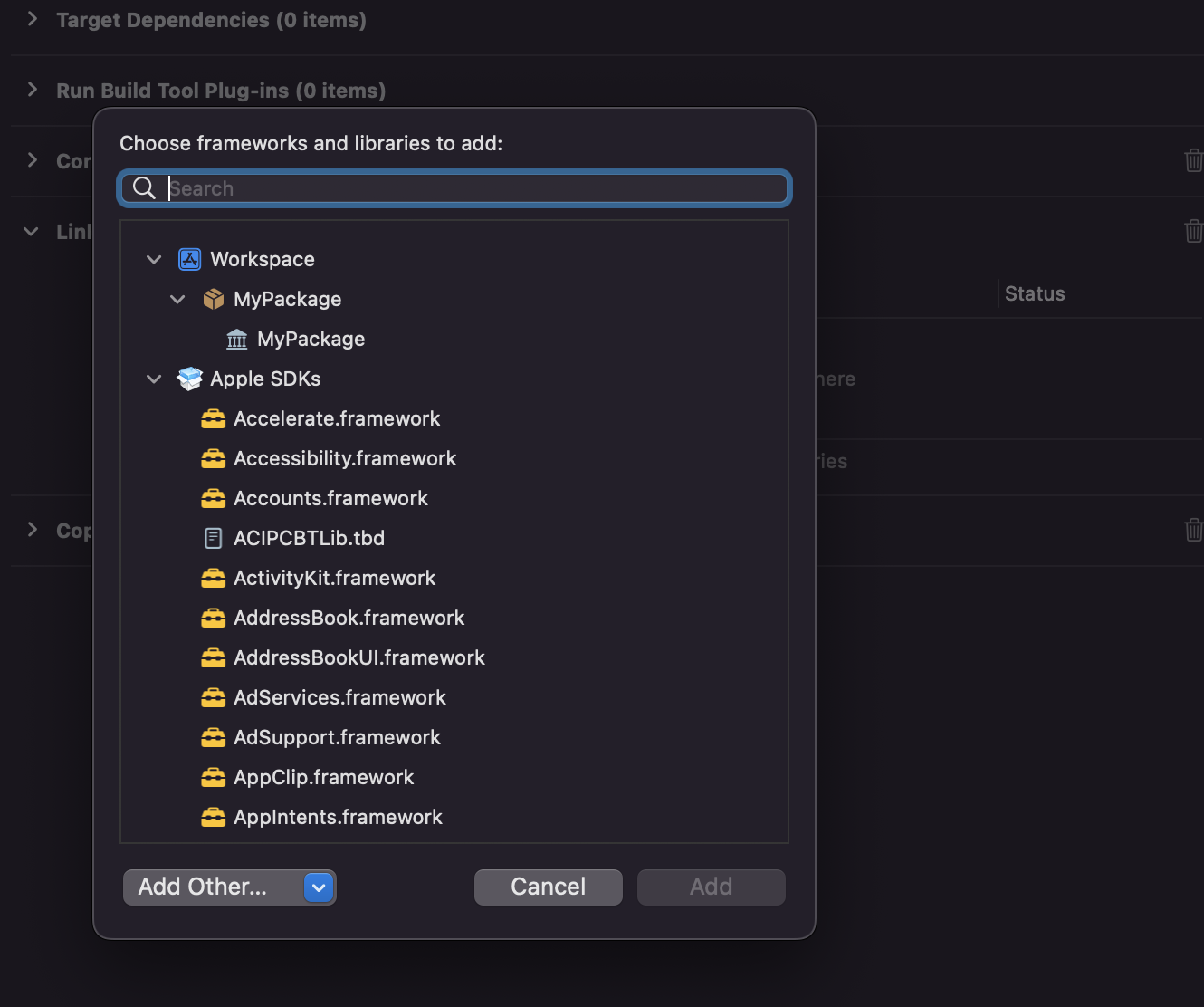Click the Target Dependencies (0 items) heading
1204x1007 pixels.
coord(212,19)
